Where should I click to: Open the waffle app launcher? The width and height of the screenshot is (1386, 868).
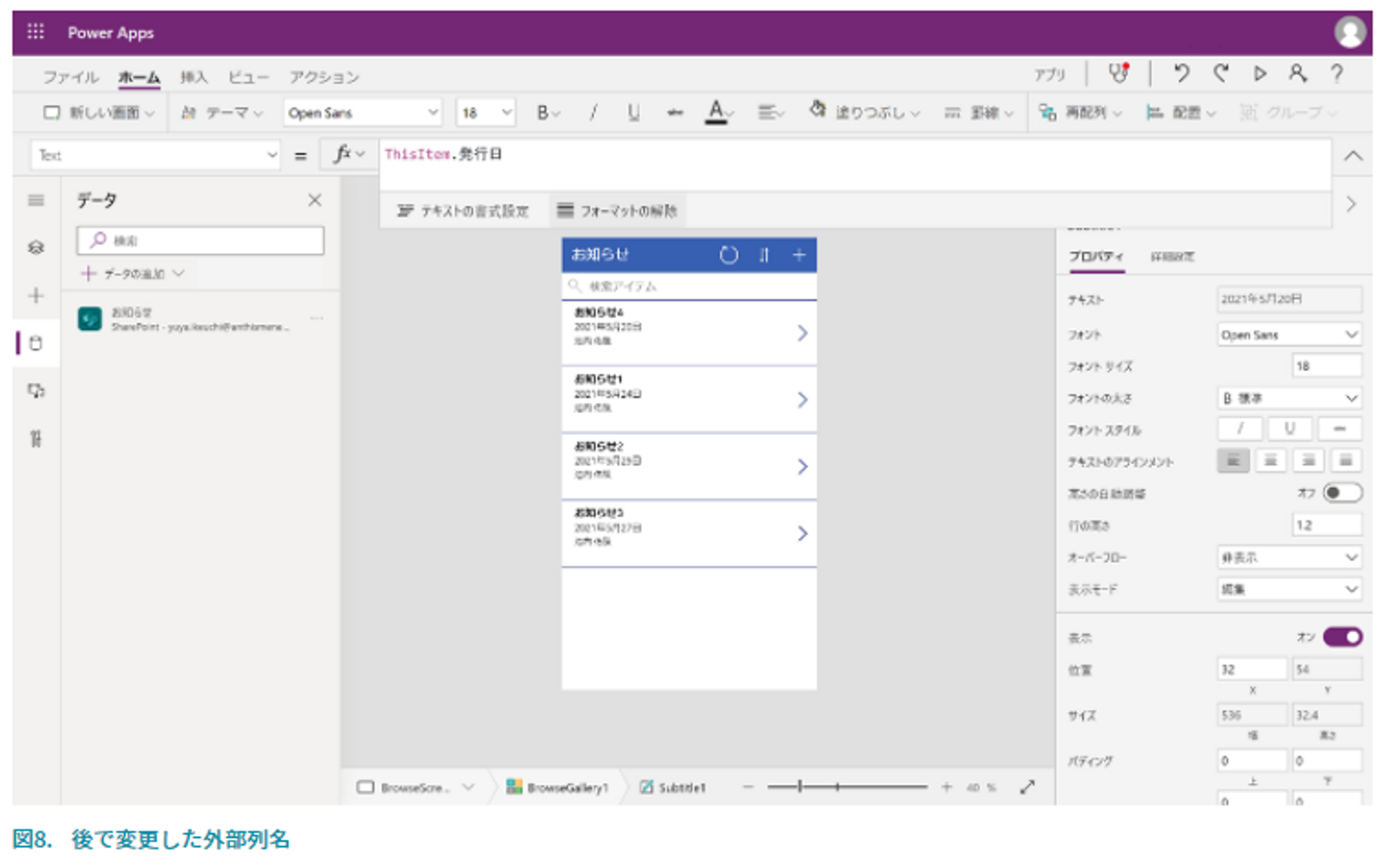pos(36,32)
